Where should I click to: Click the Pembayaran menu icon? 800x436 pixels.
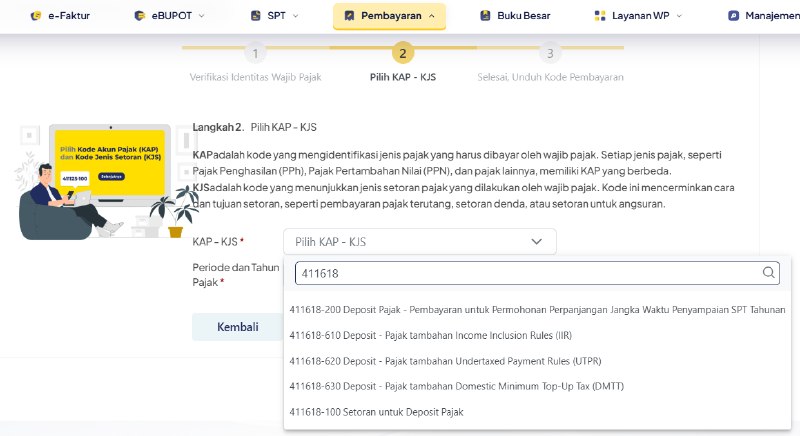pos(349,16)
